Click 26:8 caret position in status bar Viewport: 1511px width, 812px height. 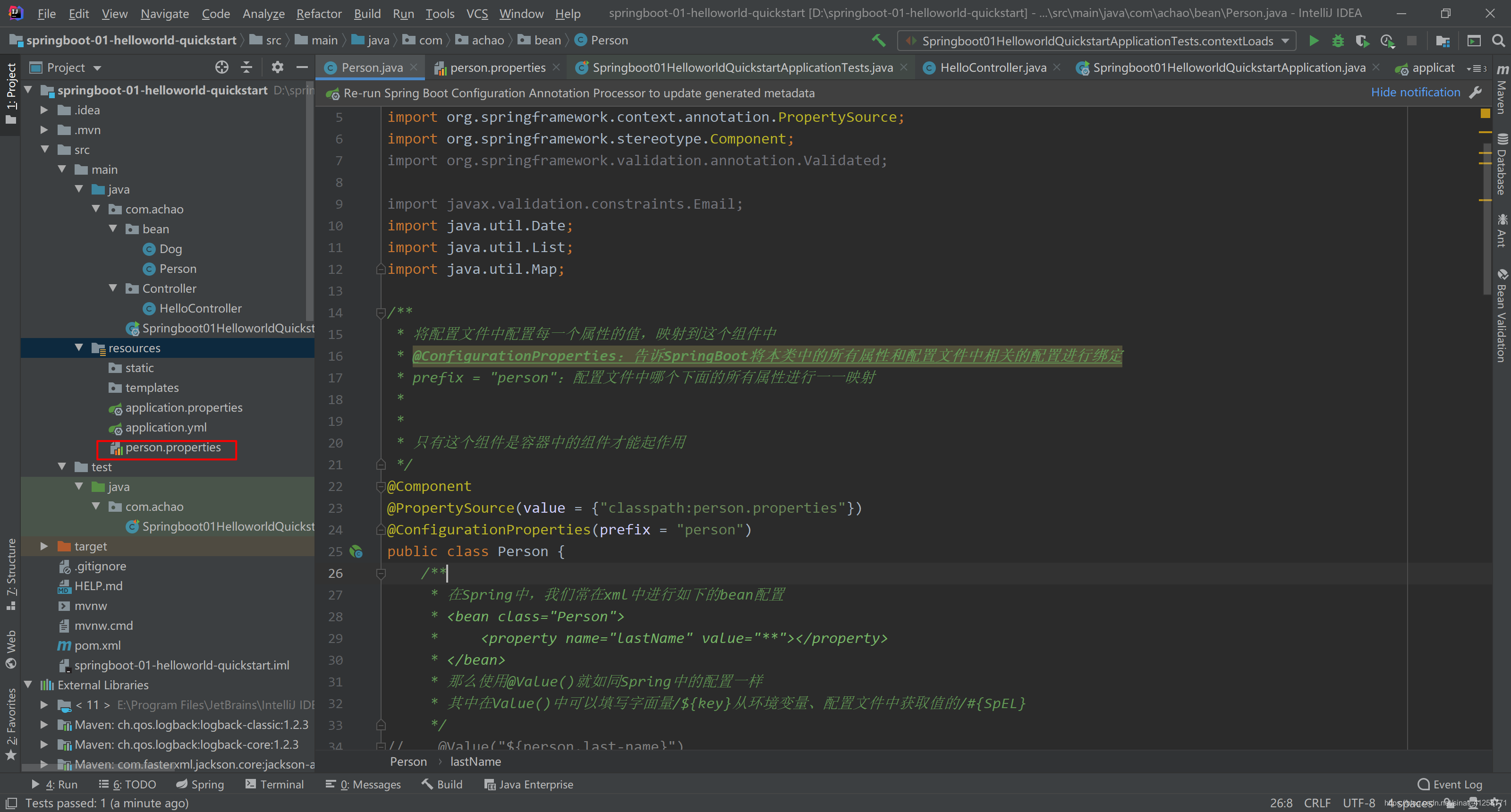point(1281,803)
